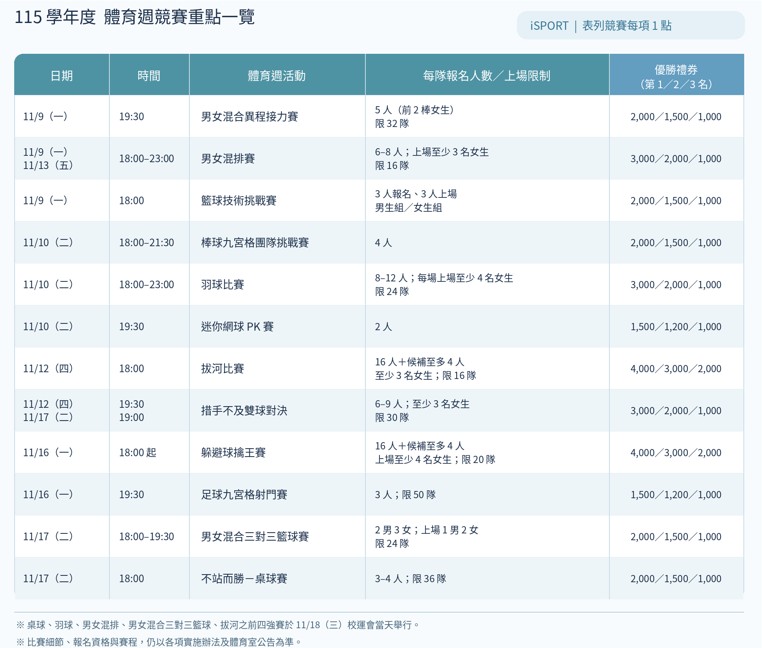Select 男女混排賽 activity cell
762x648 pixels.
coord(277,158)
